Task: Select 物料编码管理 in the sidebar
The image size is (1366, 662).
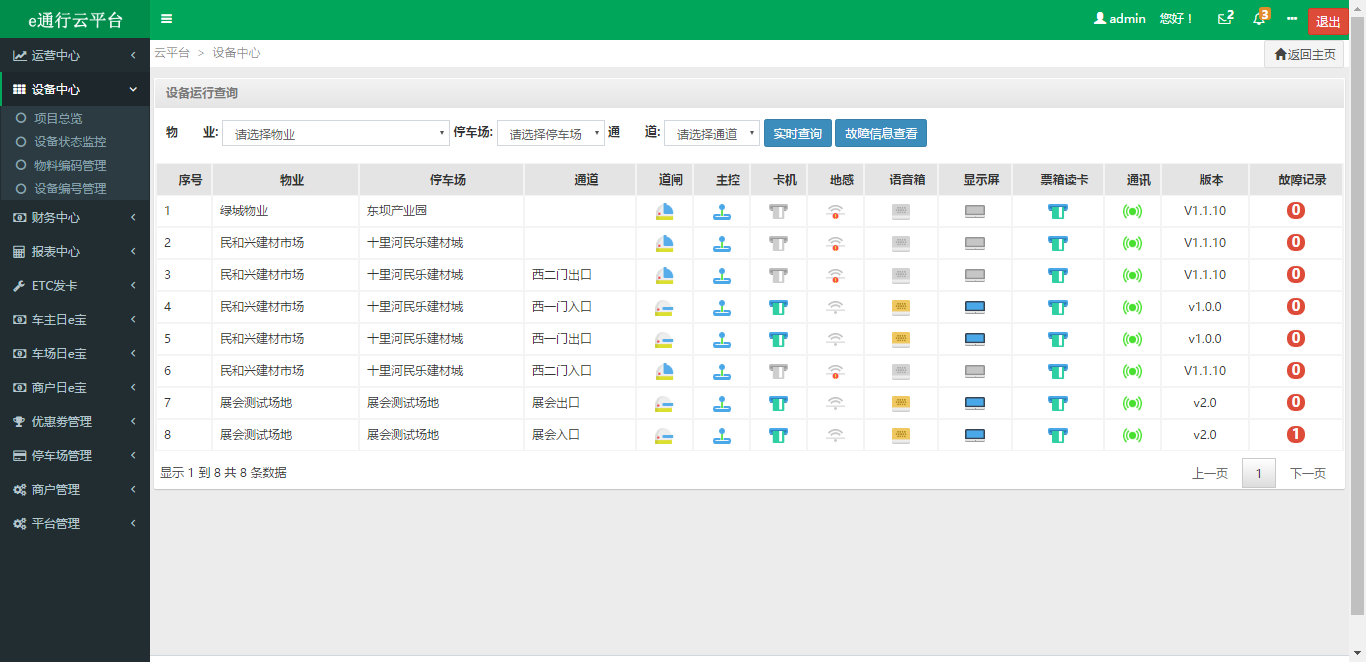Action: point(70,165)
